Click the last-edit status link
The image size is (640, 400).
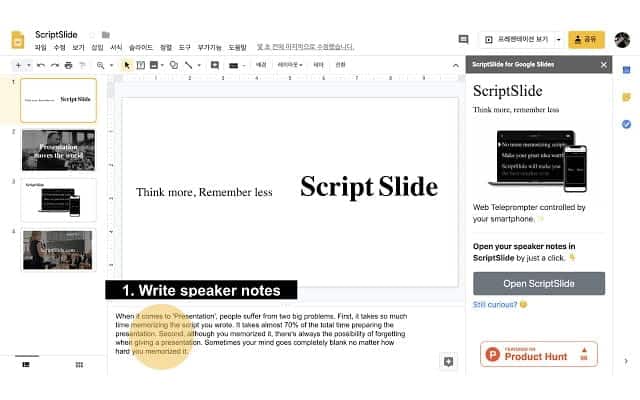[305, 47]
